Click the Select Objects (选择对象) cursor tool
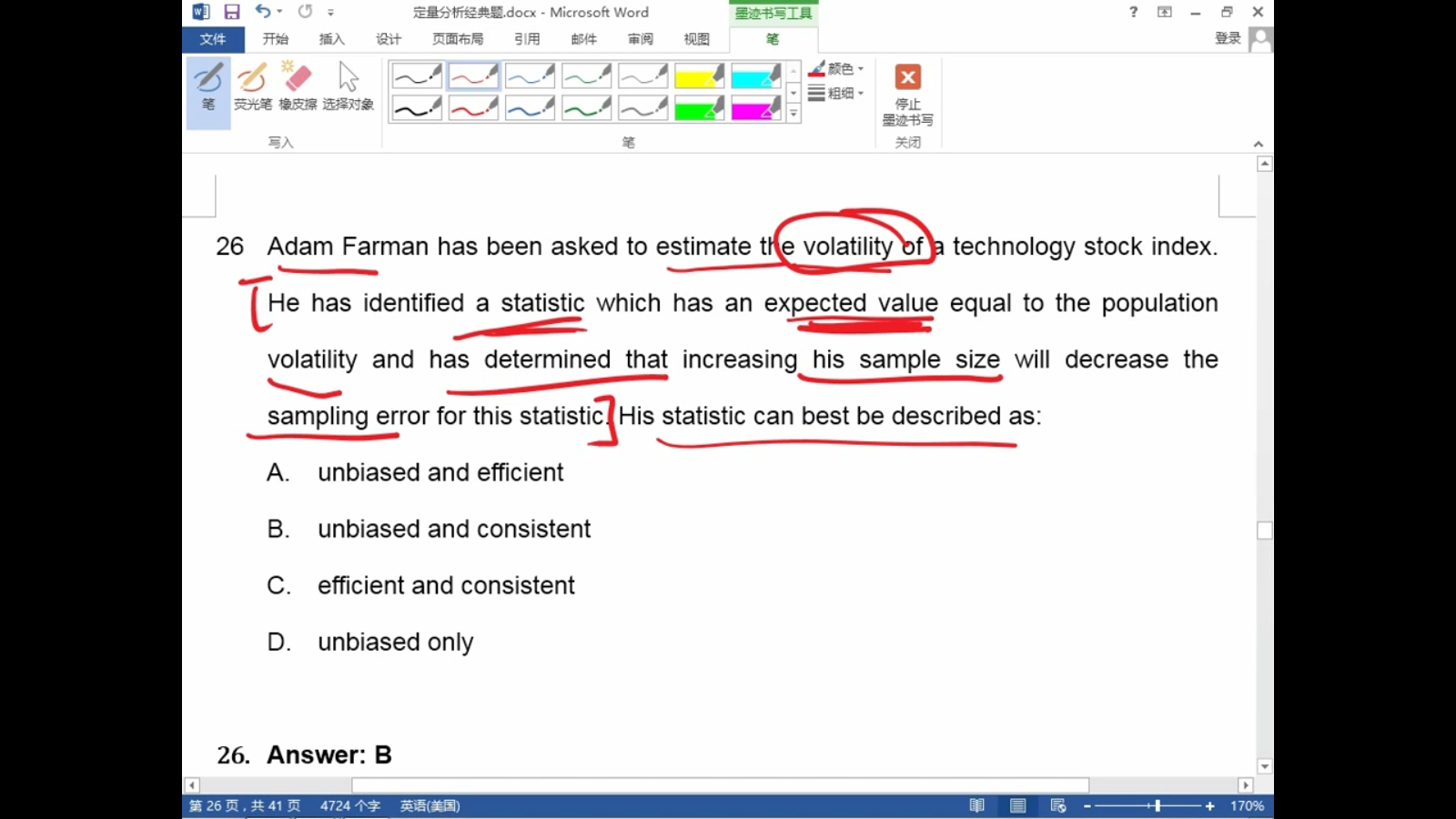Image resolution: width=1456 pixels, height=819 pixels. pos(348,88)
